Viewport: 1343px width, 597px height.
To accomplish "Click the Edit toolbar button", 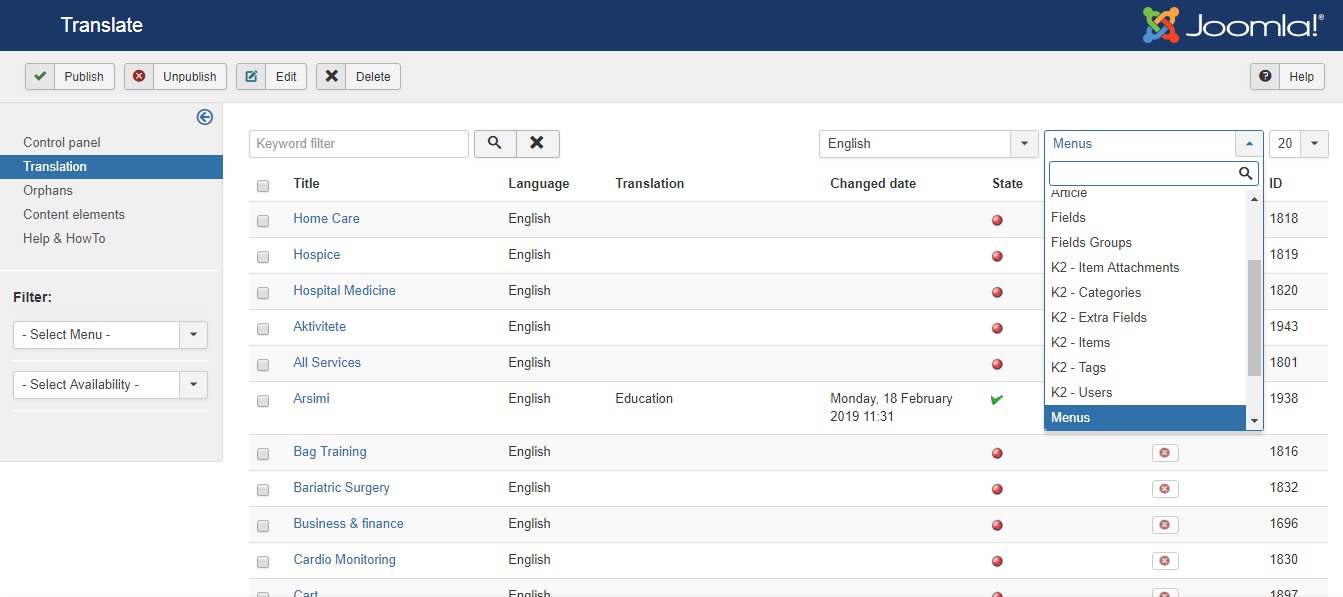I will pos(272,76).
